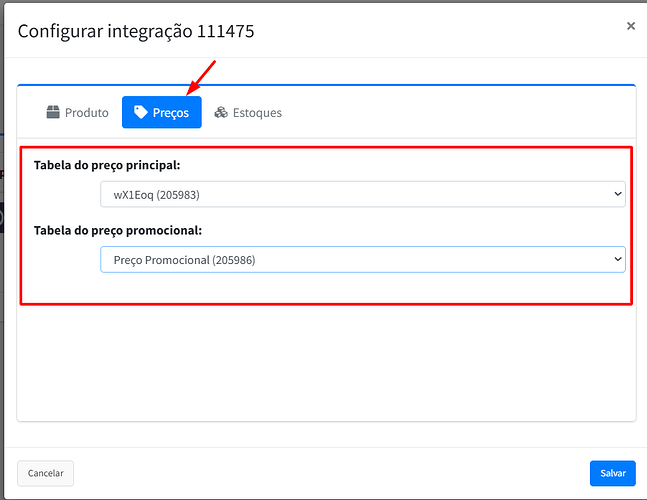Click the "Tabela do preço promocional:" label
The image size is (647, 500).
click(x=117, y=230)
